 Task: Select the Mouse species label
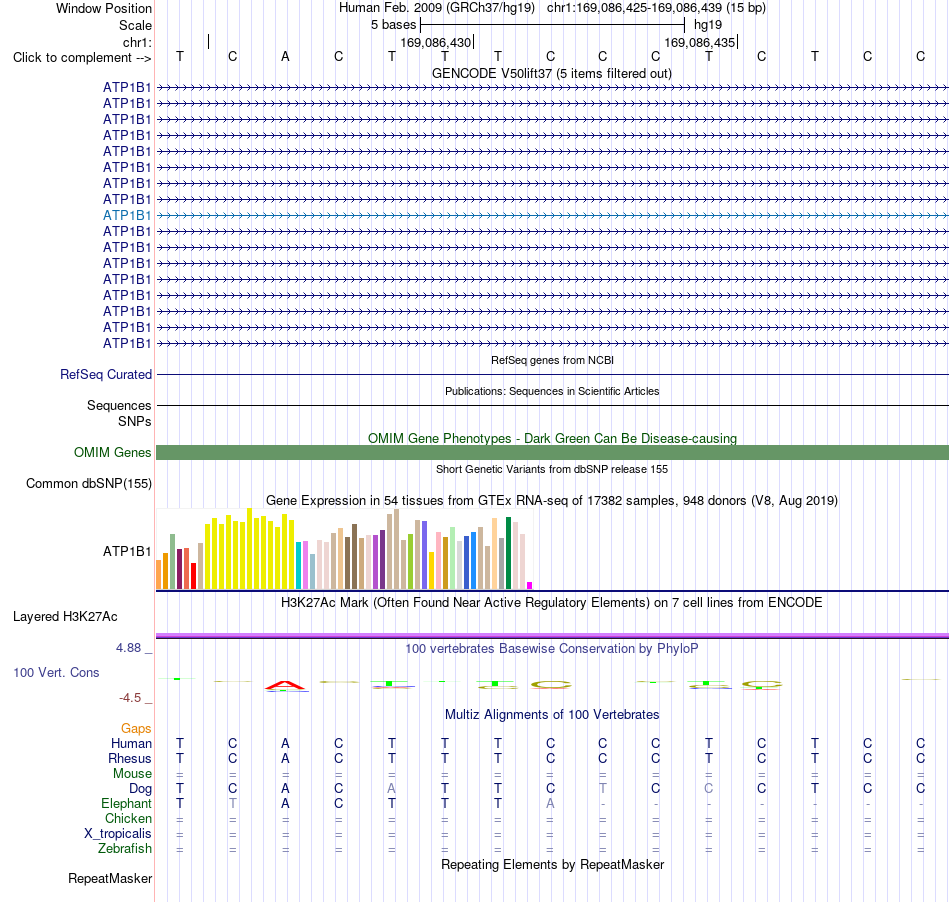(x=132, y=774)
